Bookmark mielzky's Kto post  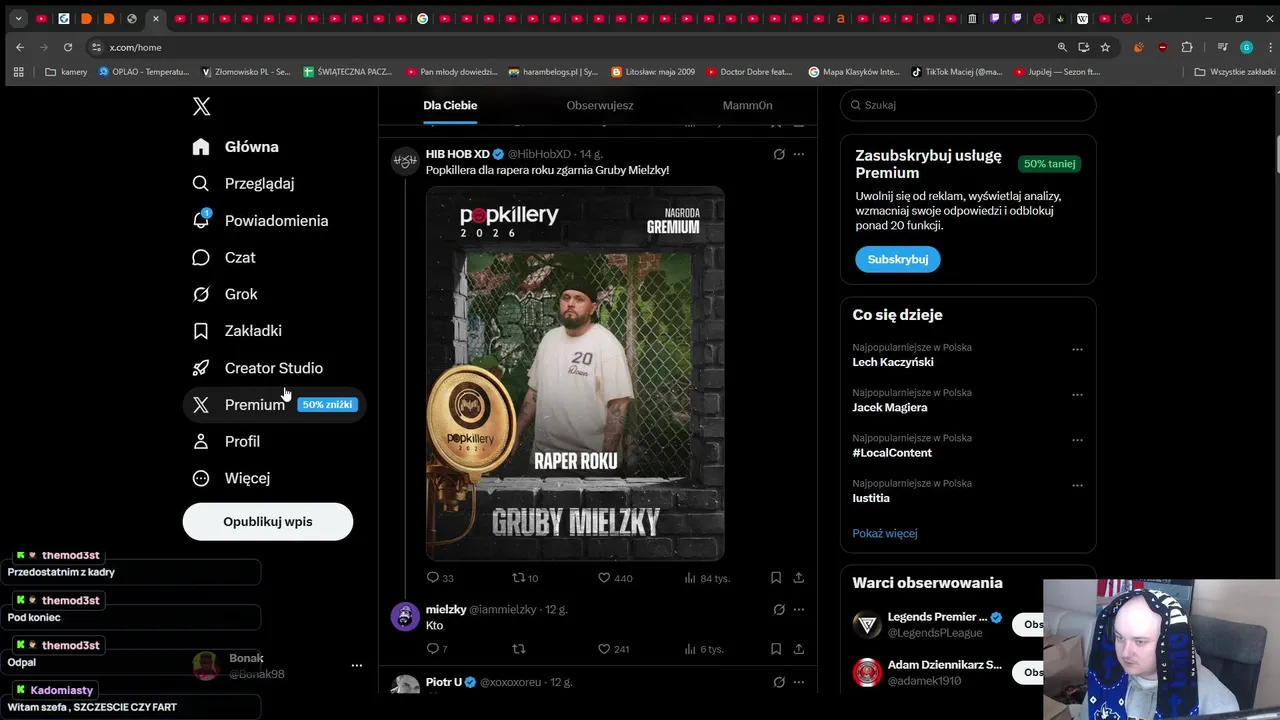(776, 649)
